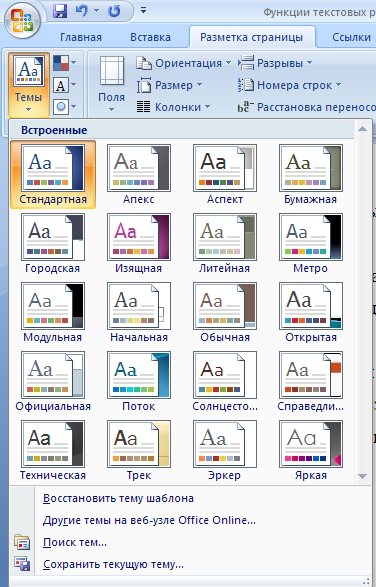Switch to Вставка tab

point(150,37)
